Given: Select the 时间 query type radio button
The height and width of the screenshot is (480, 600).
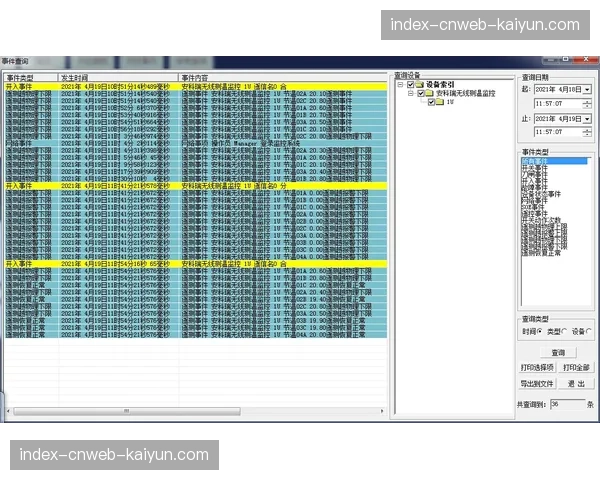Looking at the screenshot, I should pyautogui.click(x=541, y=332).
